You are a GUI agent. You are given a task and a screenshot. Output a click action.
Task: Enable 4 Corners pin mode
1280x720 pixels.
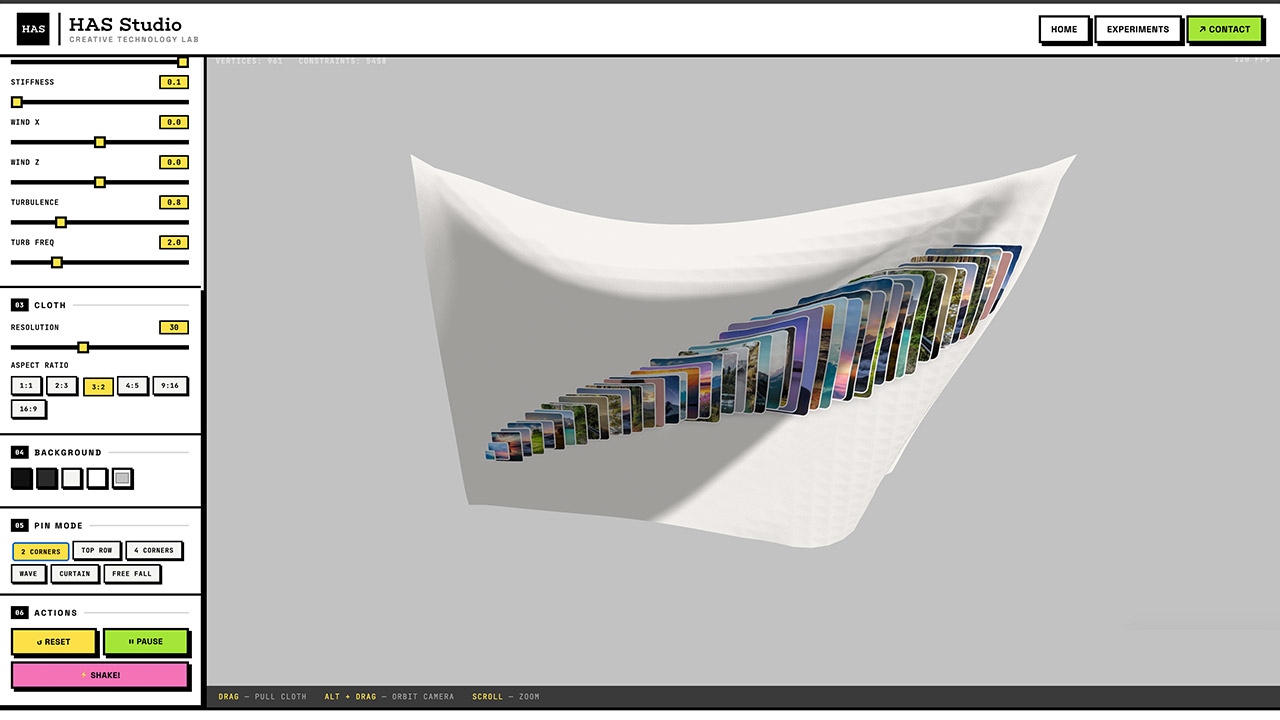click(154, 550)
